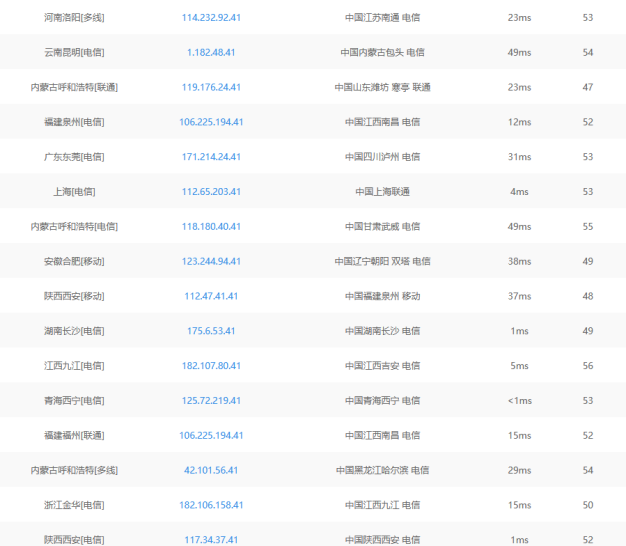Click IP location 中国黑龙江哈尔滨 电信
This screenshot has height=546, width=626.
pyautogui.click(x=382, y=470)
